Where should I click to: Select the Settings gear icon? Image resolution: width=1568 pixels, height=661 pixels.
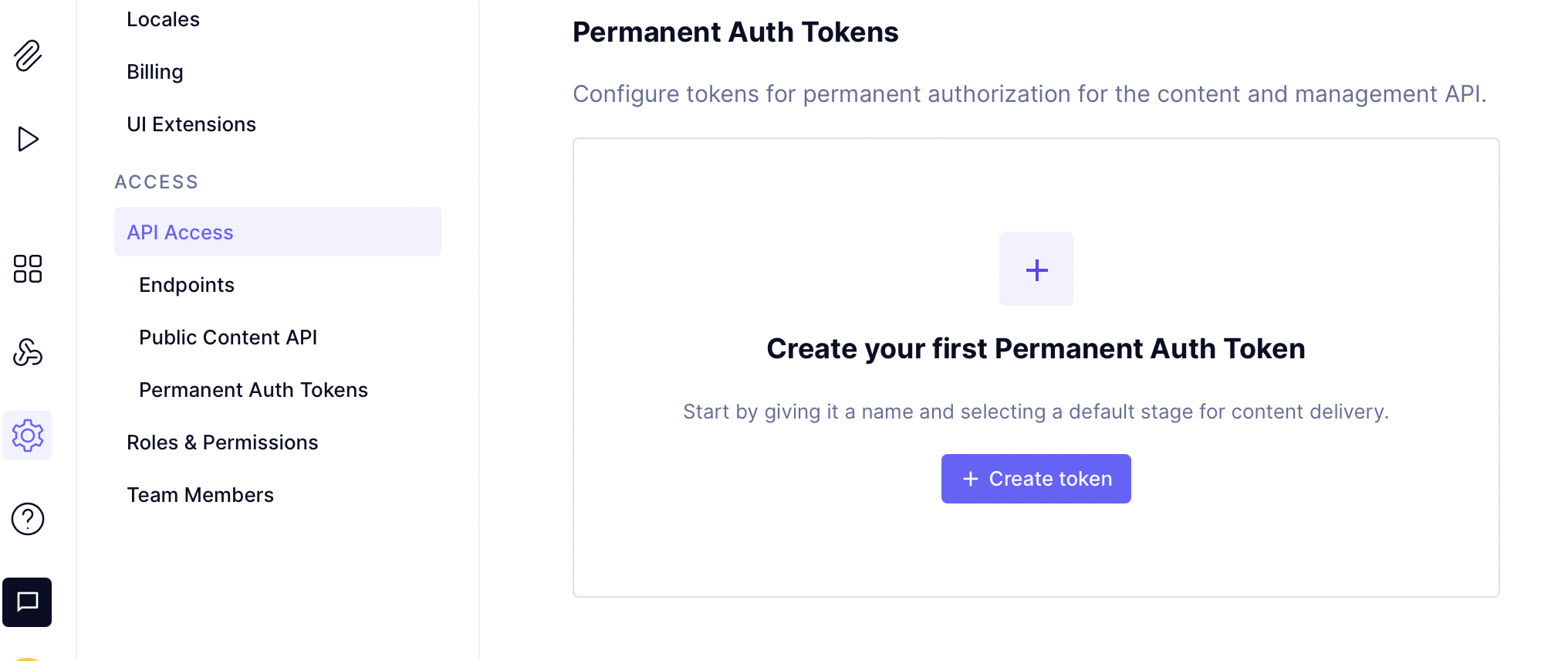27,436
